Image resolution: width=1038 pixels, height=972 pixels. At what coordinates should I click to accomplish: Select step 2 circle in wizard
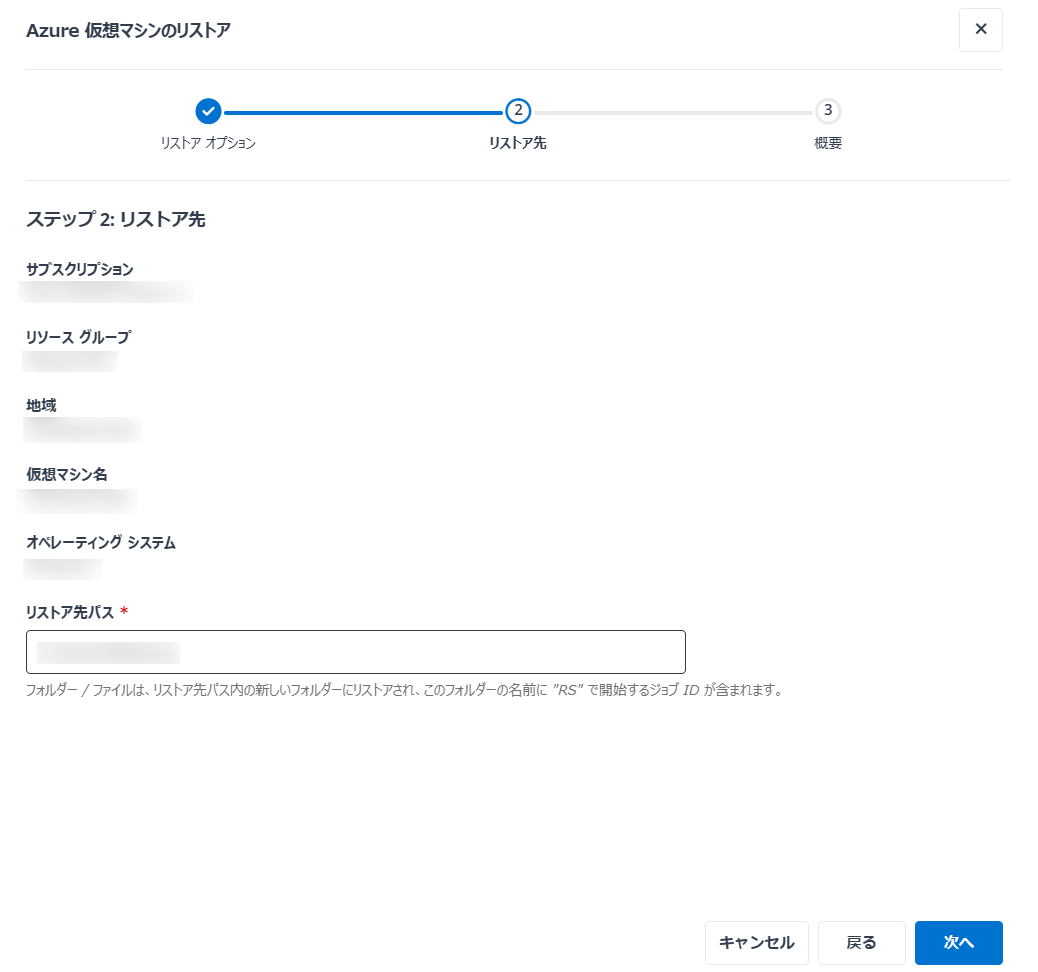518,111
